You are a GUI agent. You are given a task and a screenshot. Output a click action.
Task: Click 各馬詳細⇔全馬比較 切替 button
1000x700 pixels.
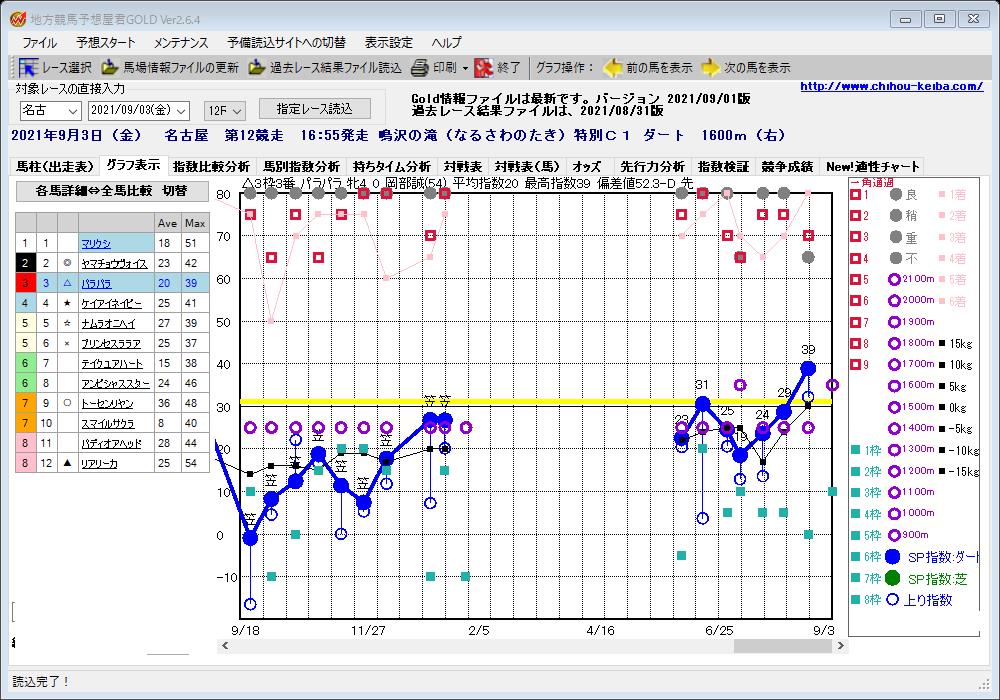tap(112, 191)
